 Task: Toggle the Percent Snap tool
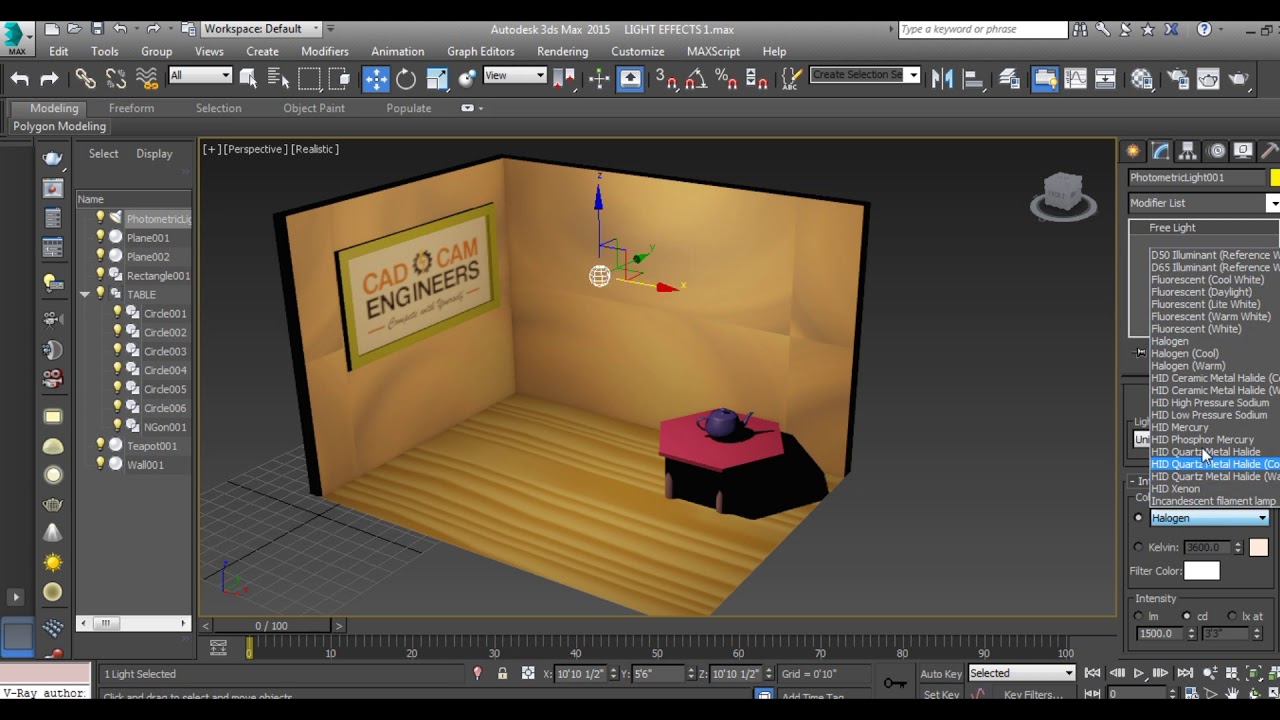726,79
